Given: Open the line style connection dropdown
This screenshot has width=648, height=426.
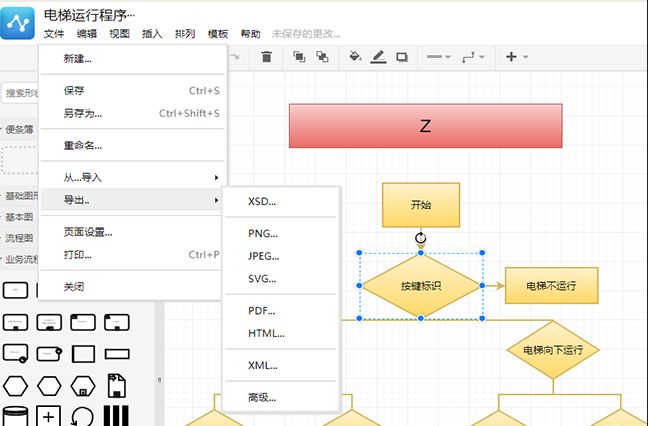Looking at the screenshot, I should point(438,57).
